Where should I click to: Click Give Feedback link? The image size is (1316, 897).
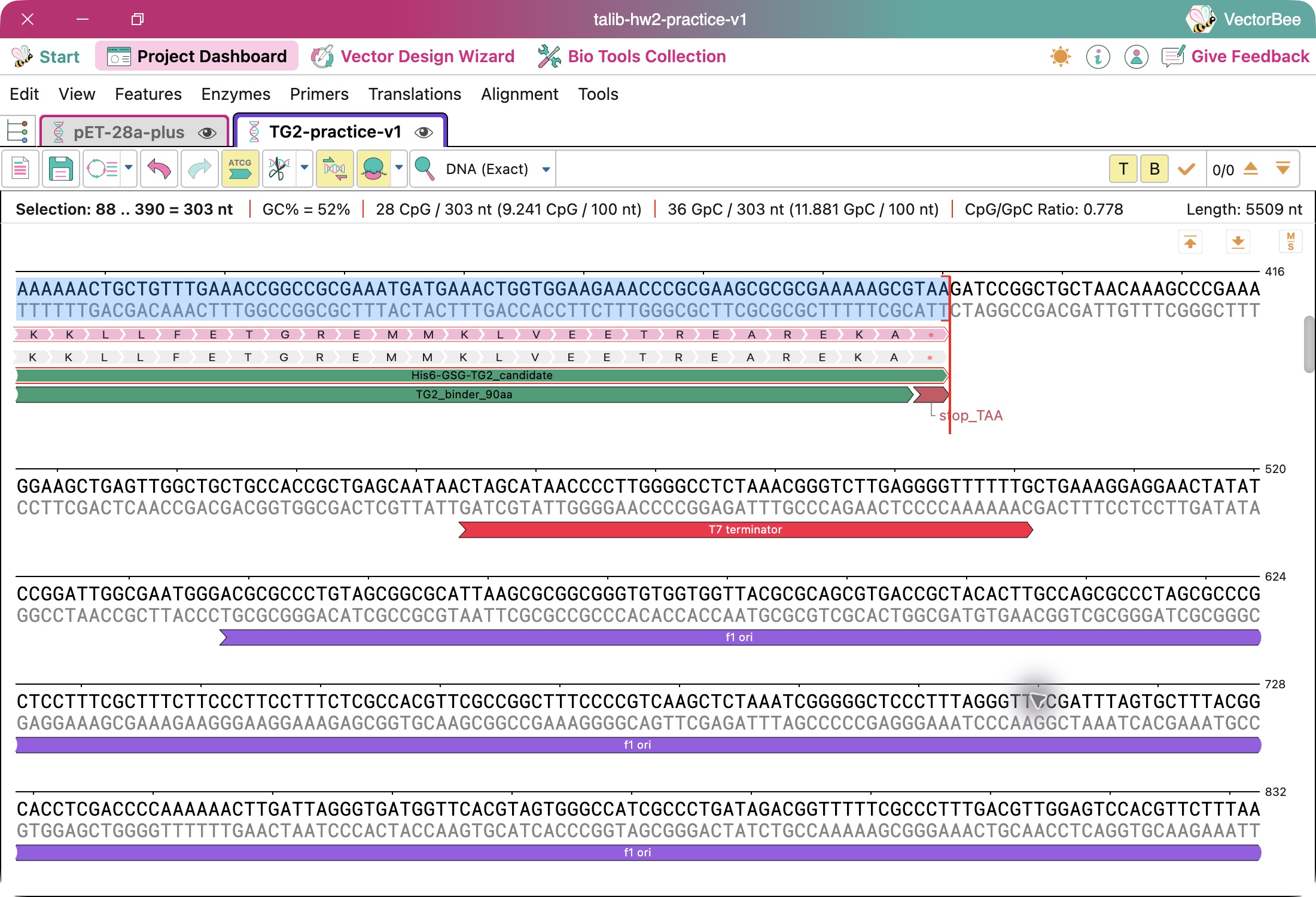click(1235, 56)
